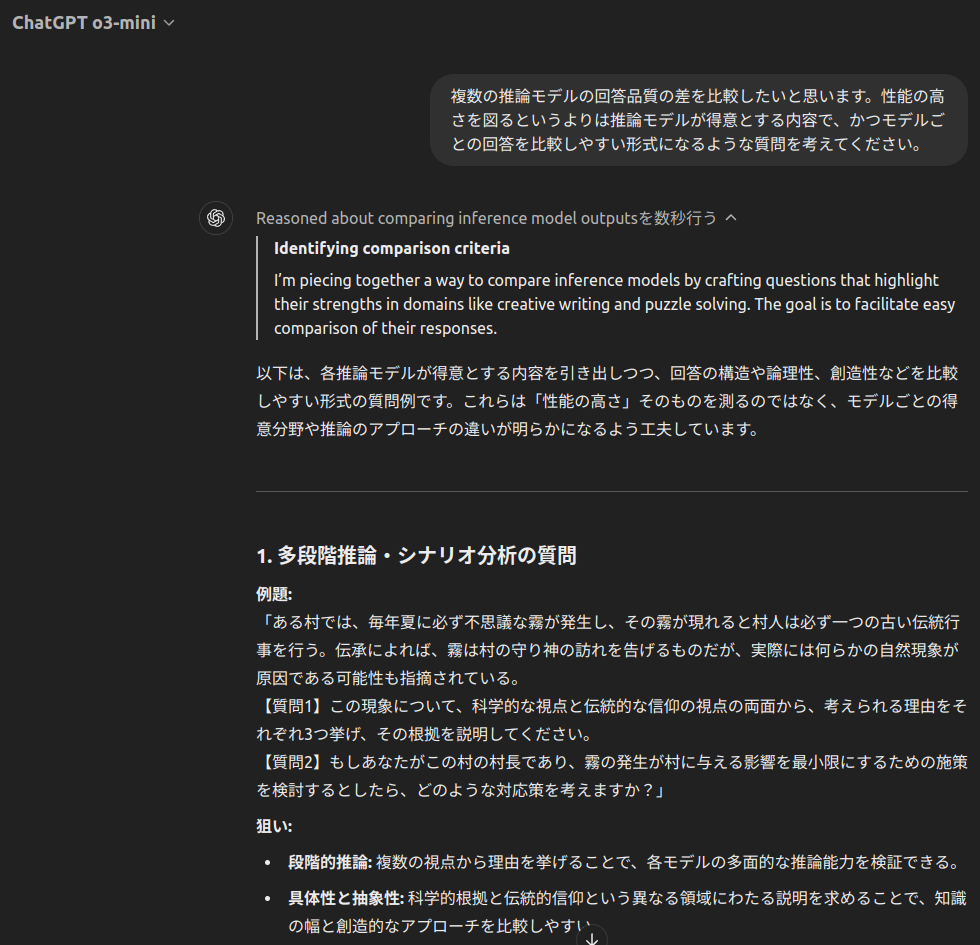Open the ChatGPT o3-mini model selector
The width and height of the screenshot is (980, 945).
[x=93, y=23]
